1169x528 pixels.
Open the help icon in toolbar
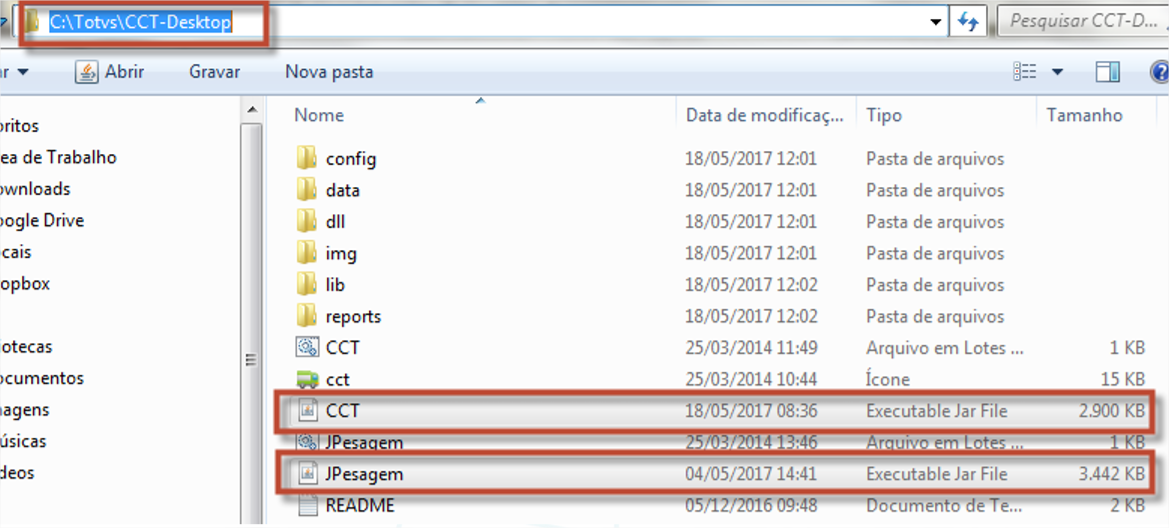(1160, 72)
